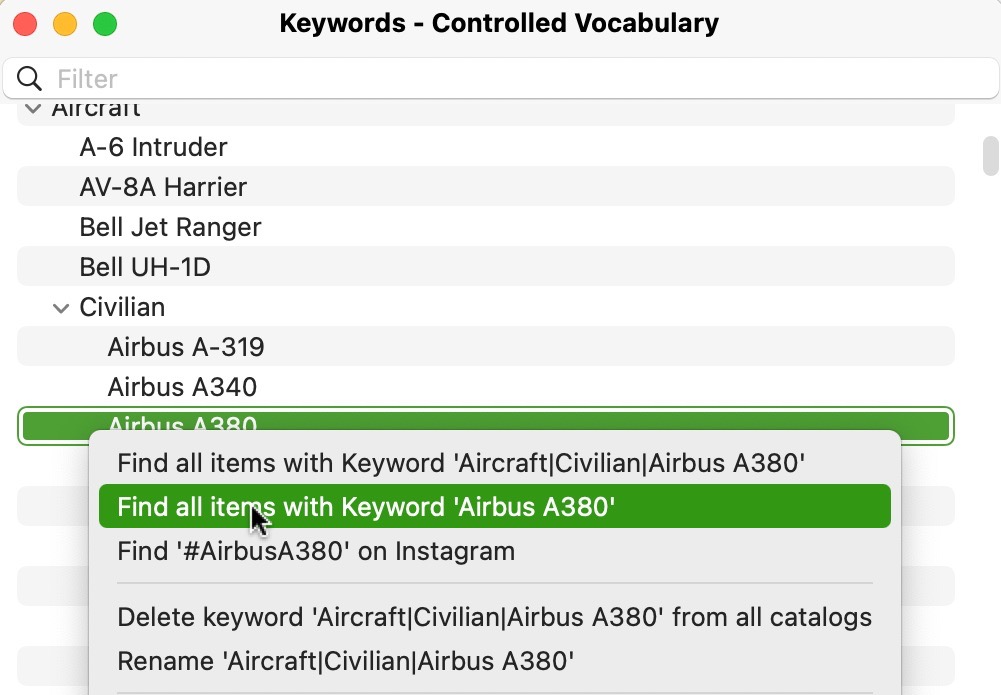
Task: Select the AV-8A Harrier keyword
Action: coord(163,187)
